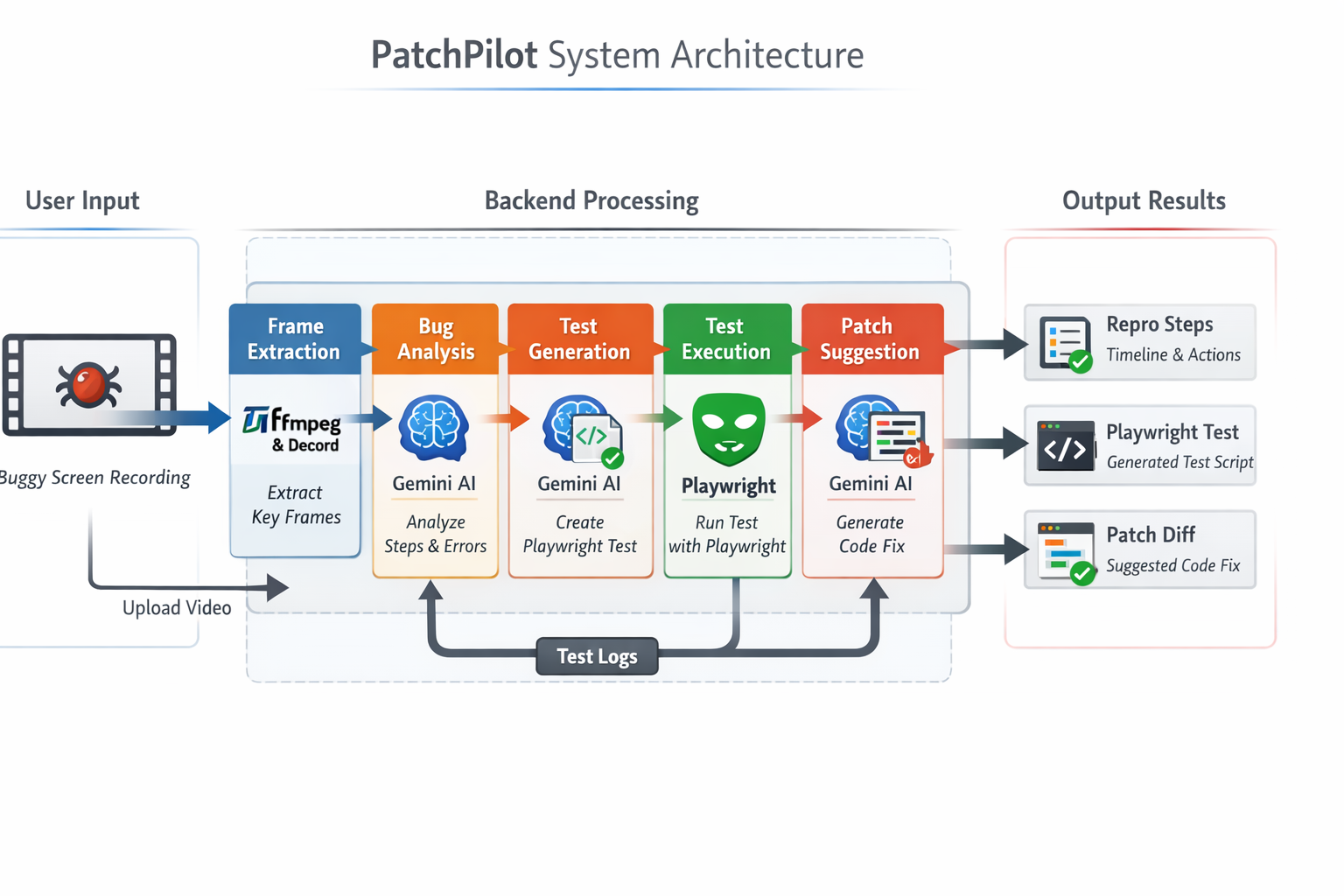Click the Output Results heading
Viewport: 1344px width, 896px height.
click(x=1144, y=201)
